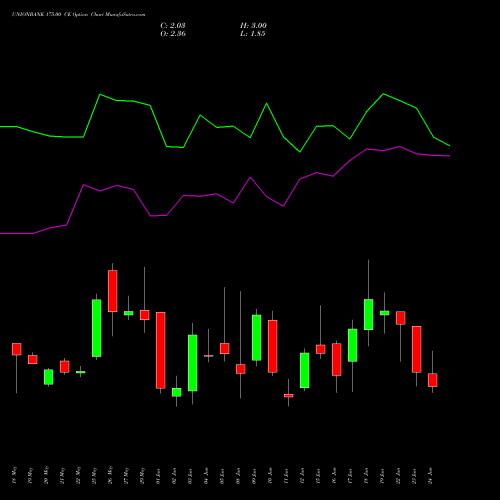500x500 pixels.
Task: Select the green candle above 12 Jun
Action: point(305,370)
